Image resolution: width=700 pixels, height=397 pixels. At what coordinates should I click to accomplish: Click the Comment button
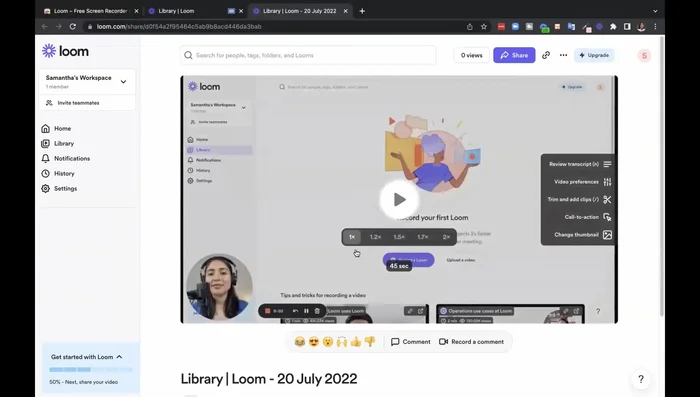point(411,342)
